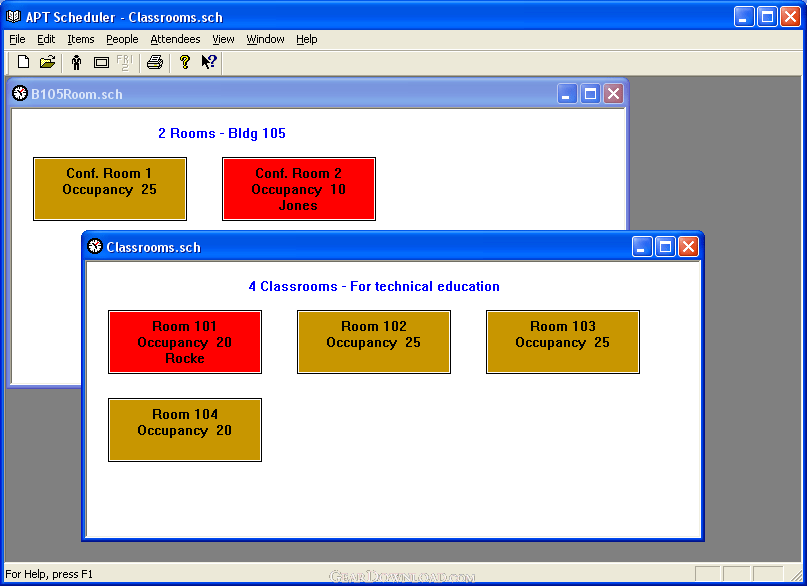Viewport: 807px width, 586px height.
Task: Select the Room 103 box
Action: (x=563, y=342)
